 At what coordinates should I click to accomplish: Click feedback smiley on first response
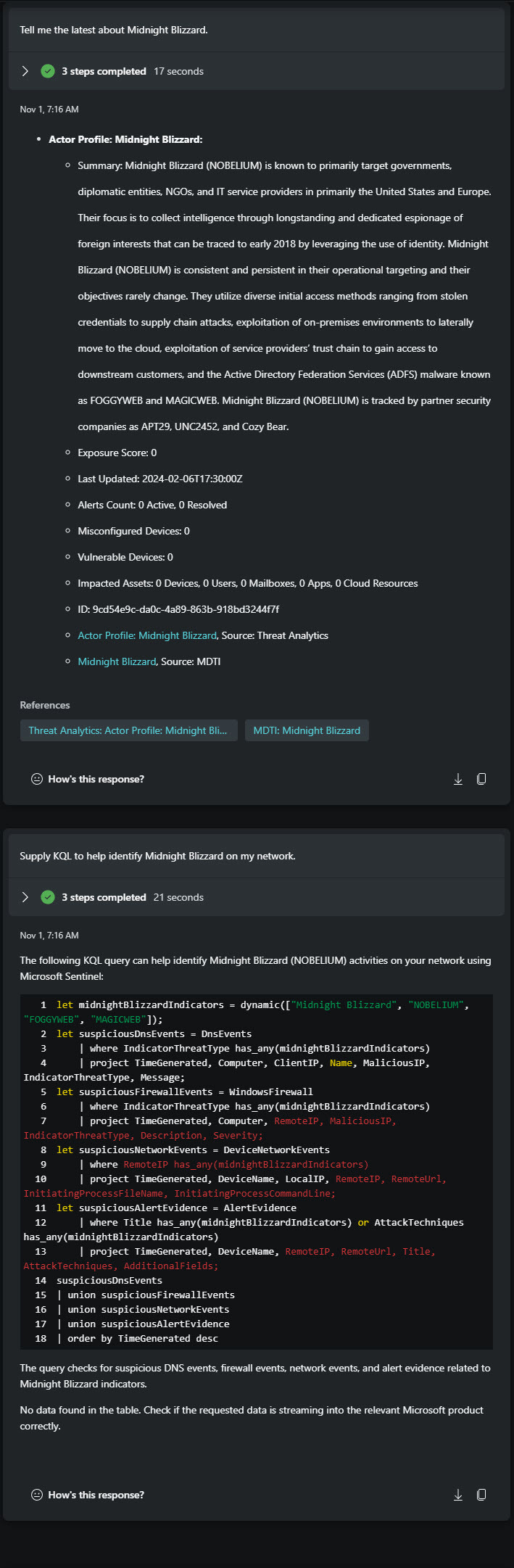37,779
